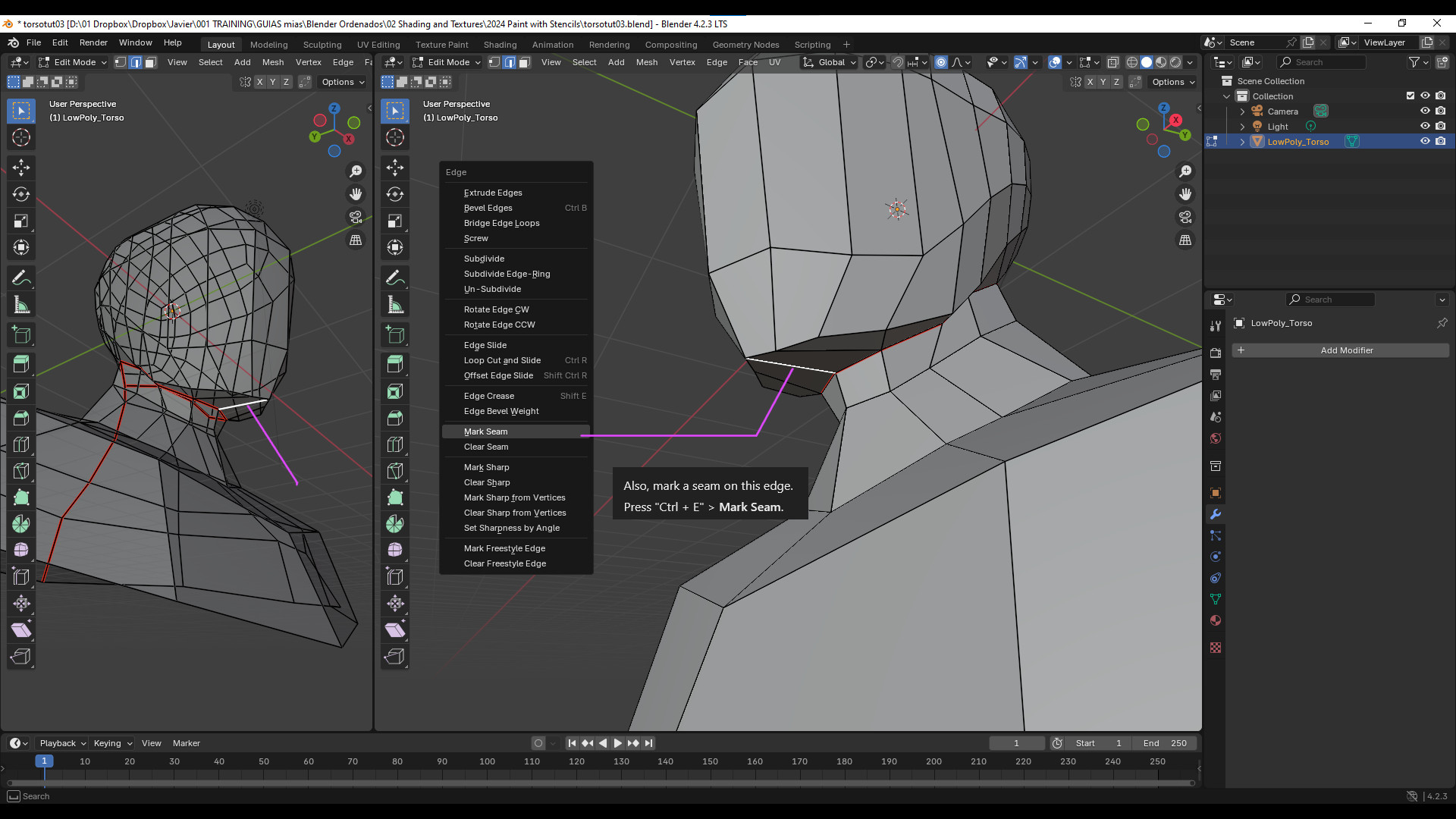Select the Annotate tool in right viewport
Image resolution: width=1456 pixels, height=819 pixels.
coord(395,278)
